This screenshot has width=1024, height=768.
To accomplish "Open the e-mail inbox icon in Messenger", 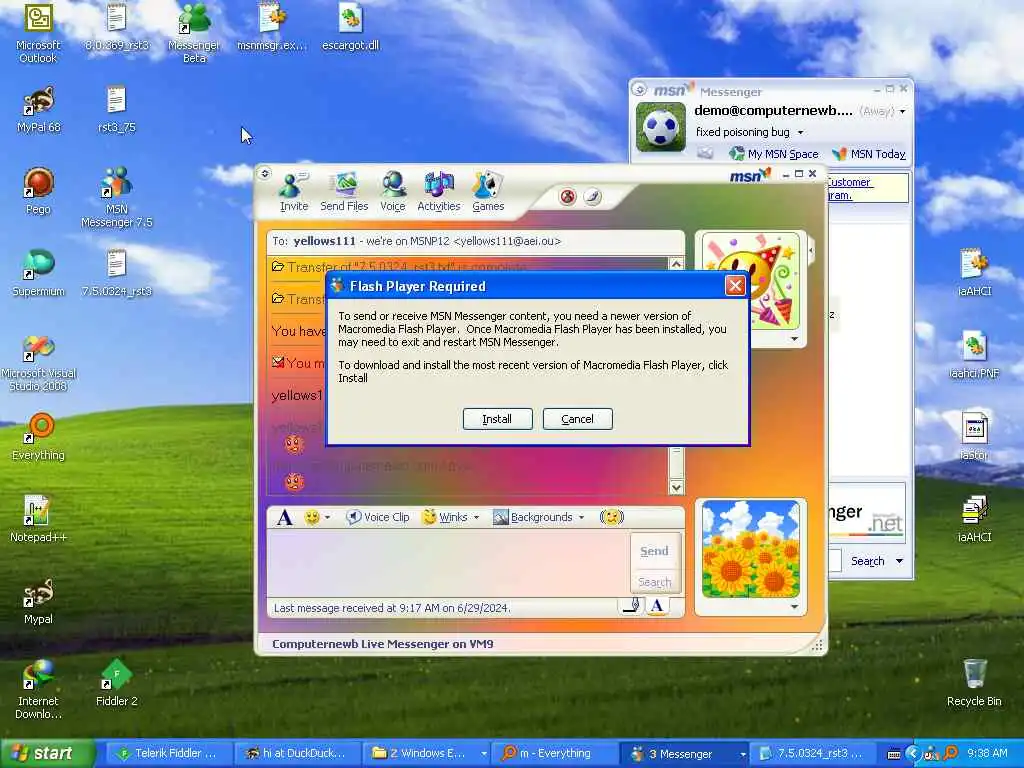I will coord(705,153).
